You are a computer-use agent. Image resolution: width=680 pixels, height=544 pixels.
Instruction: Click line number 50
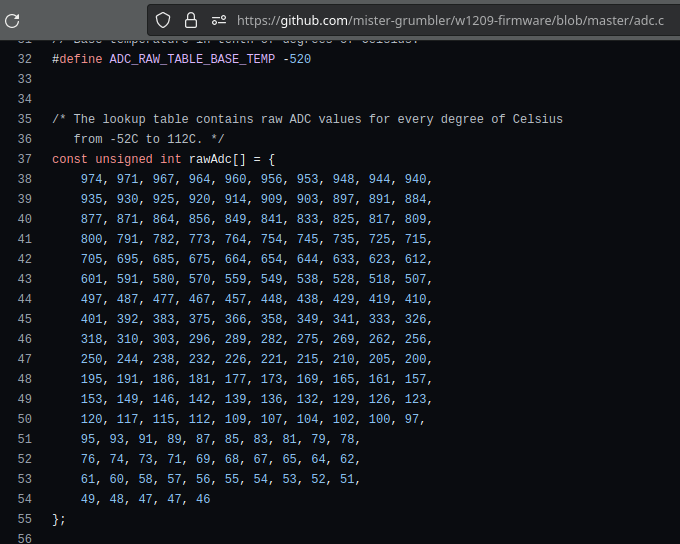point(25,419)
